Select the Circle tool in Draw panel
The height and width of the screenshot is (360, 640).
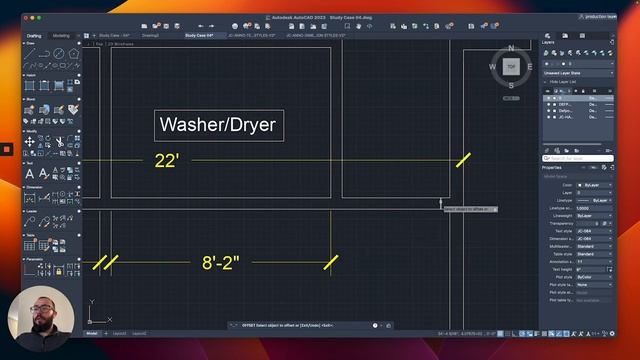coord(59,53)
